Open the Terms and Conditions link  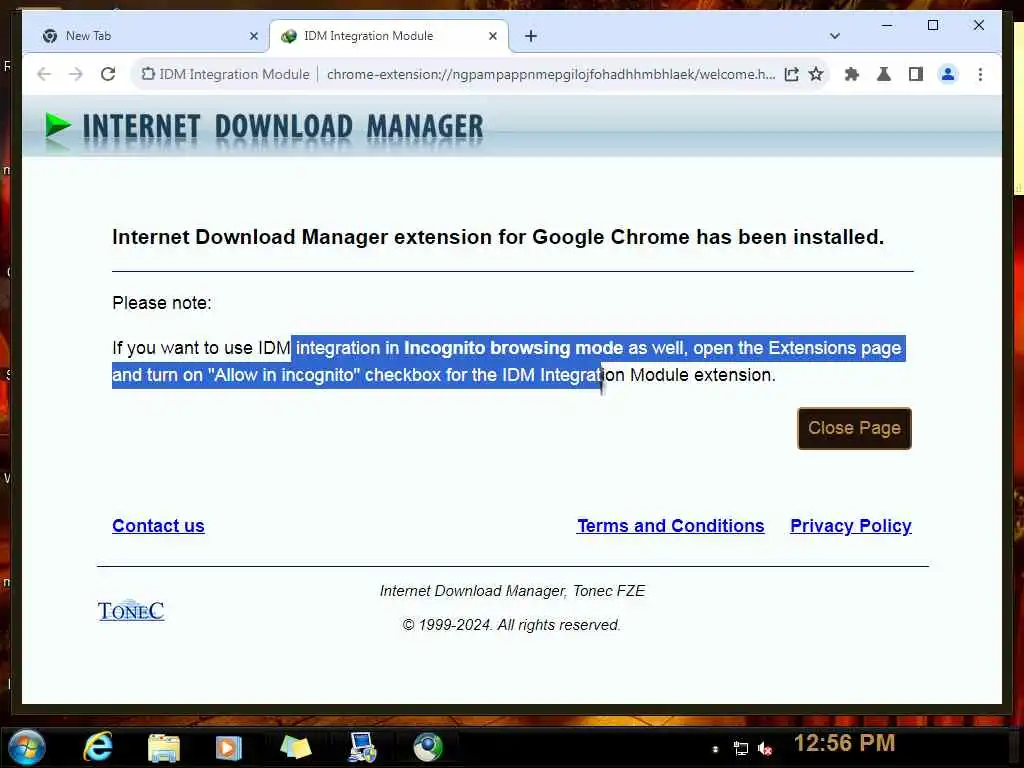click(670, 526)
